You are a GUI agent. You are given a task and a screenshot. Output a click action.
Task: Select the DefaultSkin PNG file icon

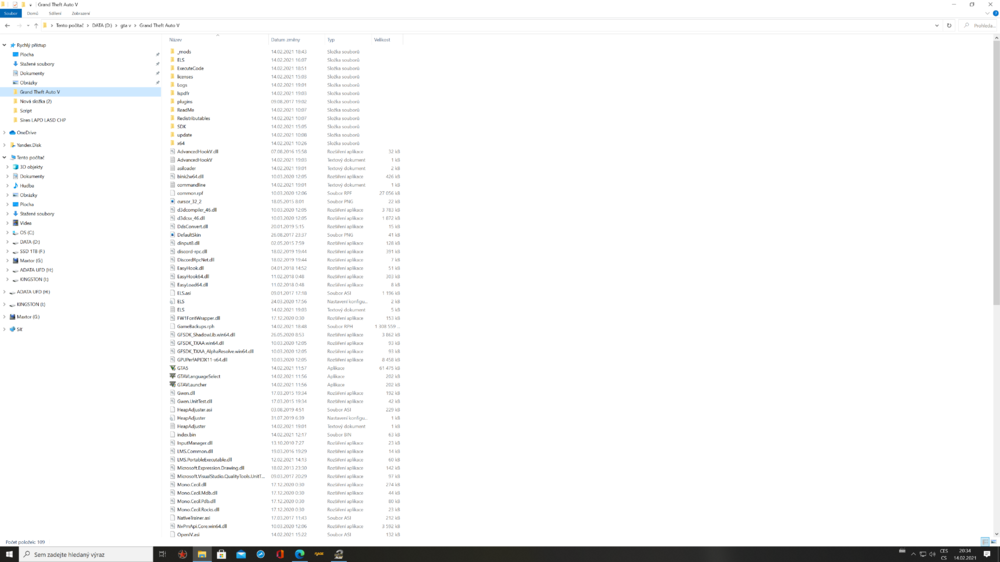pos(172,235)
